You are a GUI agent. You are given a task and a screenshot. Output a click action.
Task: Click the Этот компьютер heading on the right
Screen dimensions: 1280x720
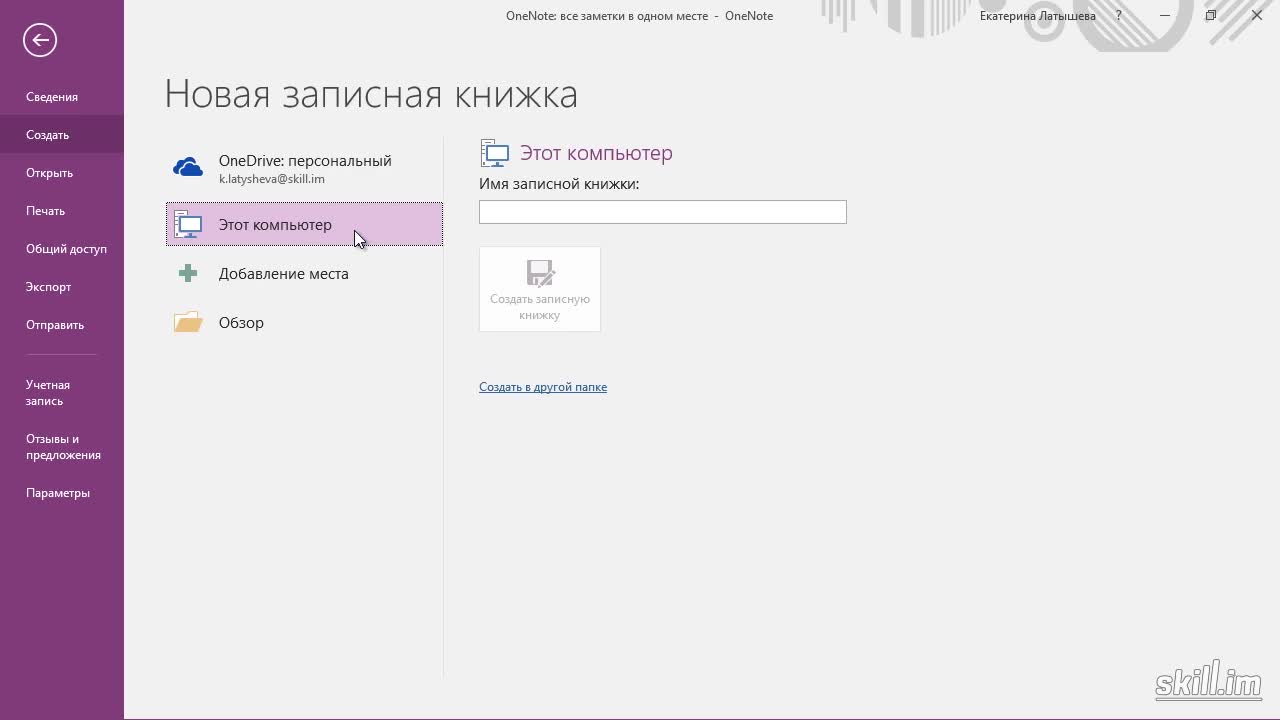click(596, 153)
